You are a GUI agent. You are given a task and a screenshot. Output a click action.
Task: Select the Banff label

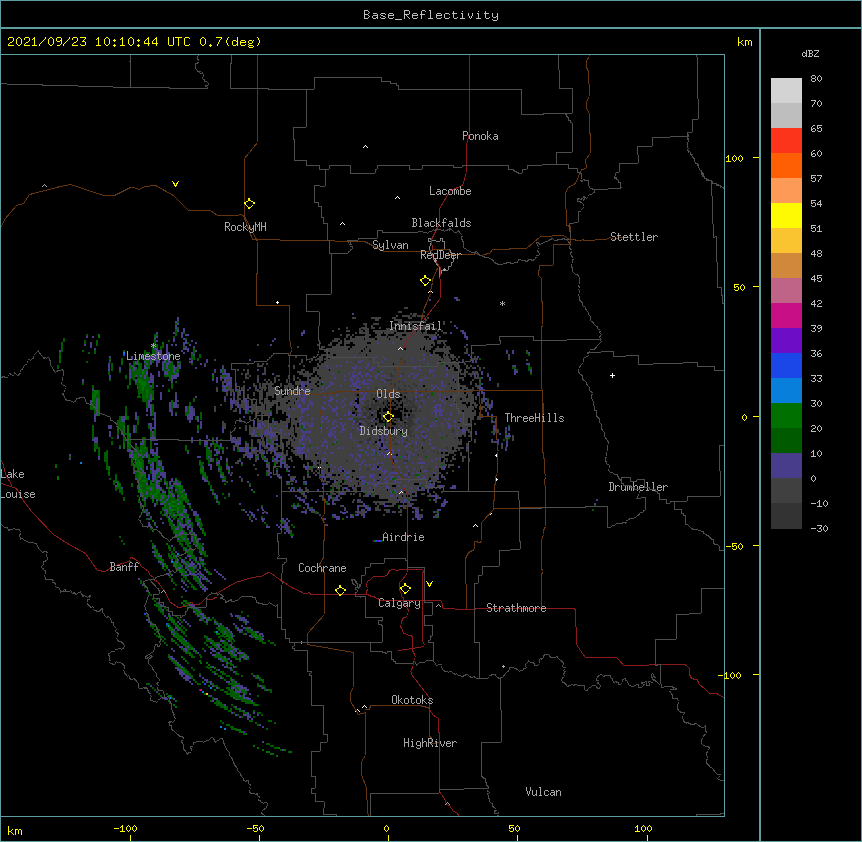[x=124, y=567]
